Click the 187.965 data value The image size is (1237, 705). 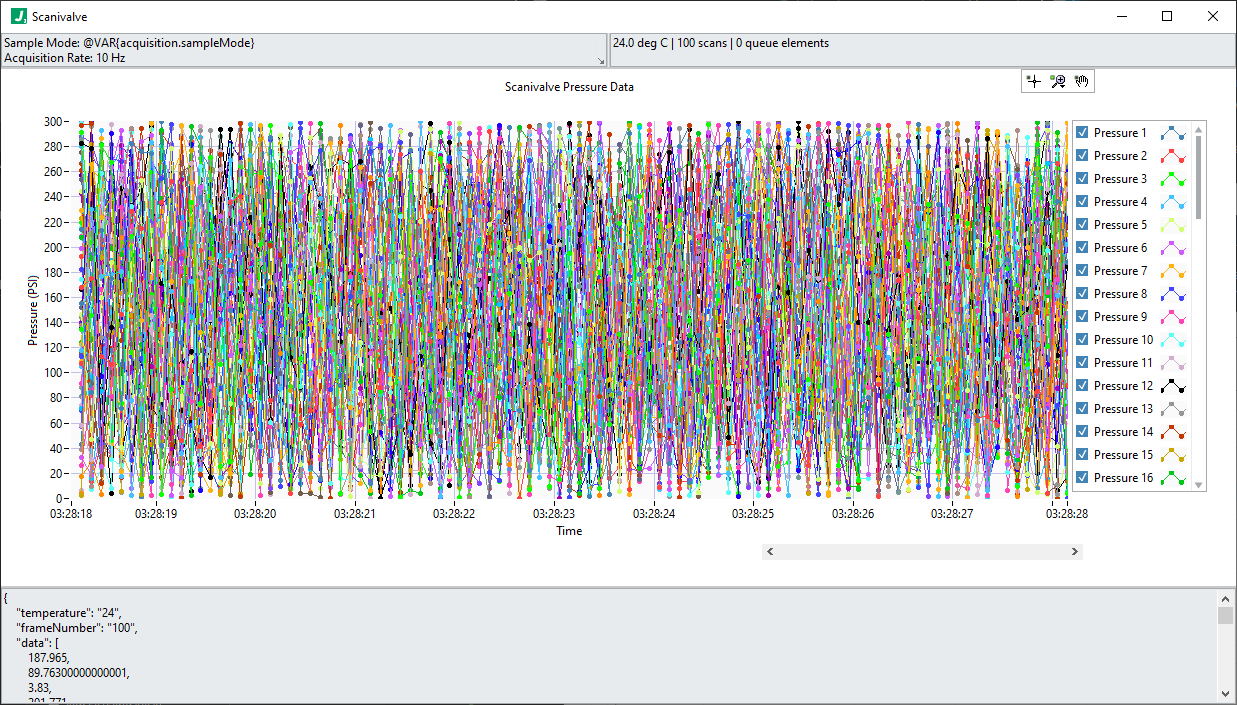click(x=51, y=658)
